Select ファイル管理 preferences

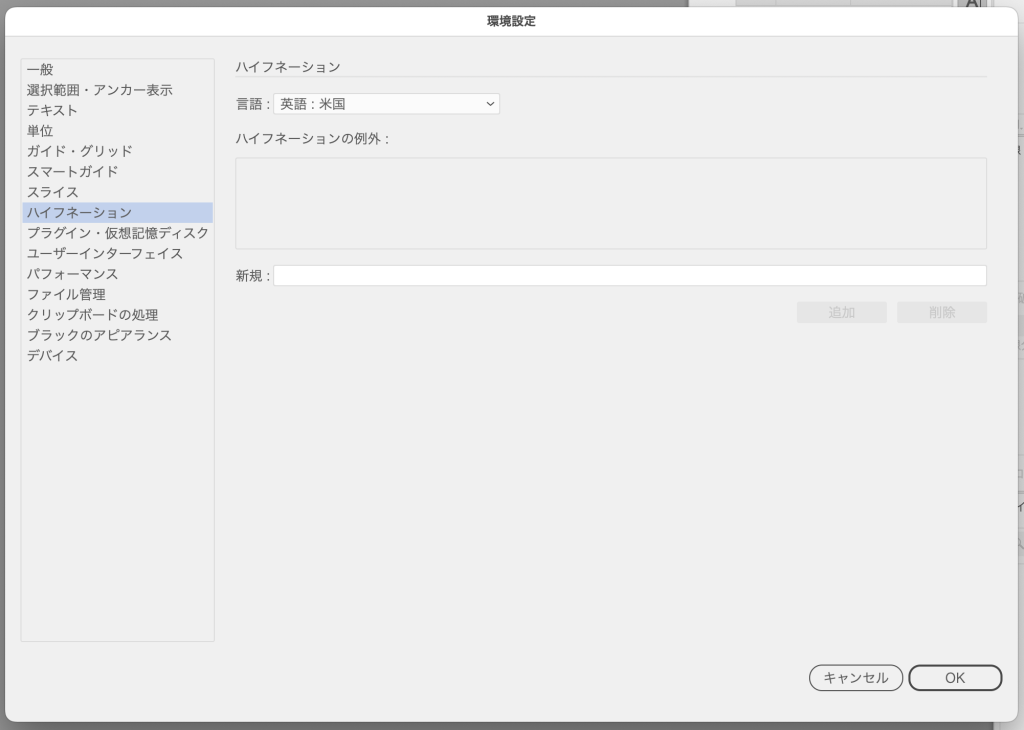point(66,295)
